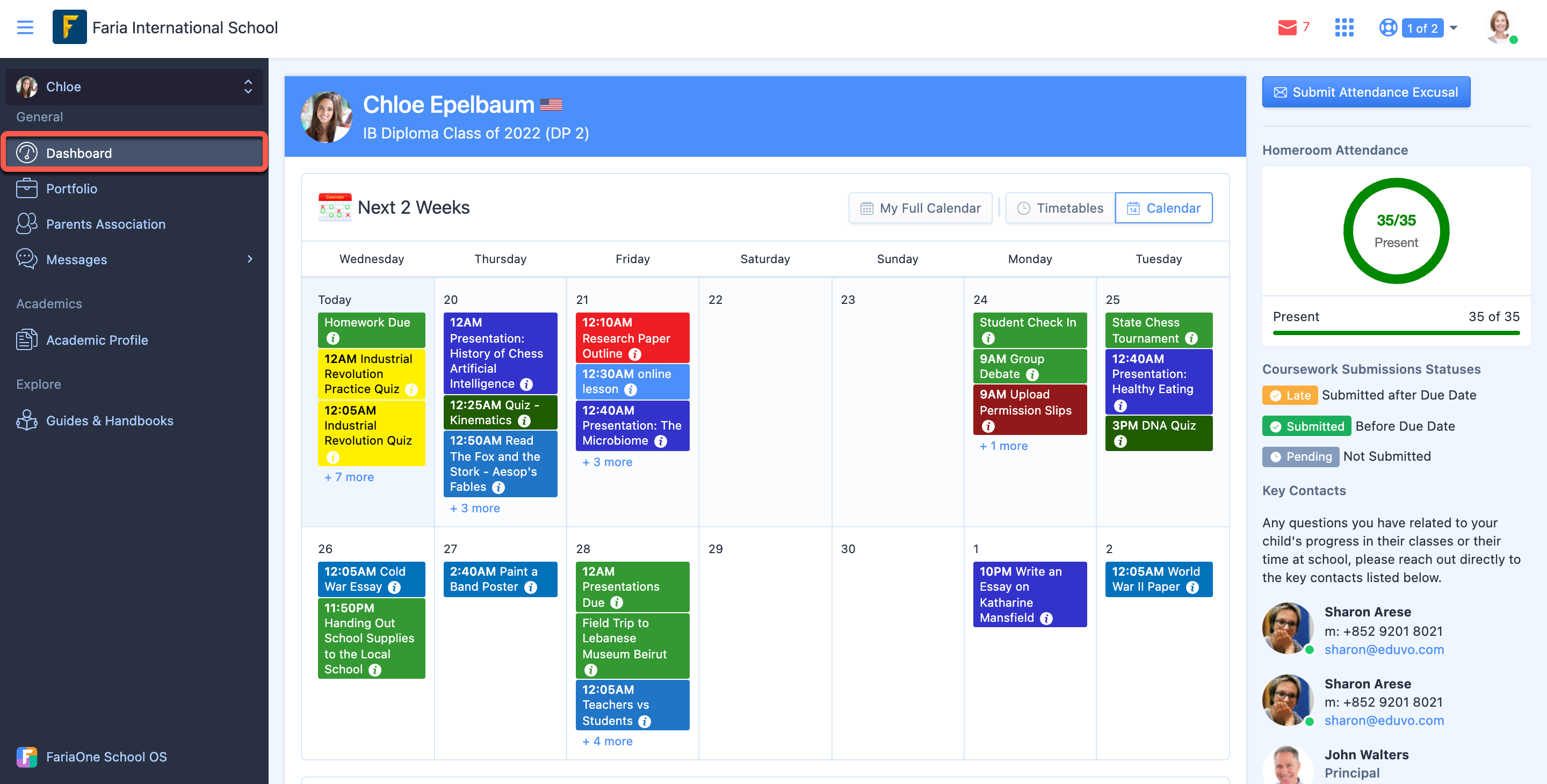Expand the Messages submenu chevron
Screen dimensions: 1547x784
250,259
